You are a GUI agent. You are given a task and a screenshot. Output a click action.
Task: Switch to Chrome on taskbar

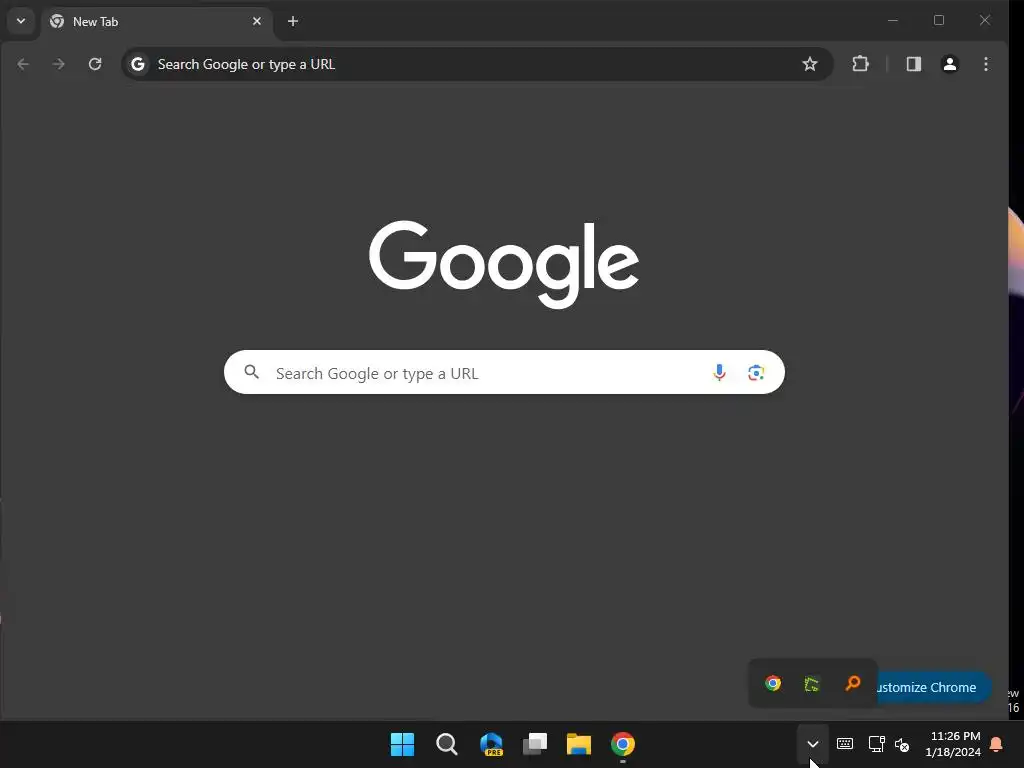[x=622, y=744]
